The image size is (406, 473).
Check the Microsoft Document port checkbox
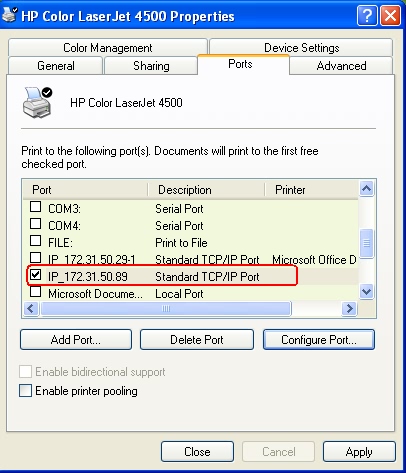point(35,292)
